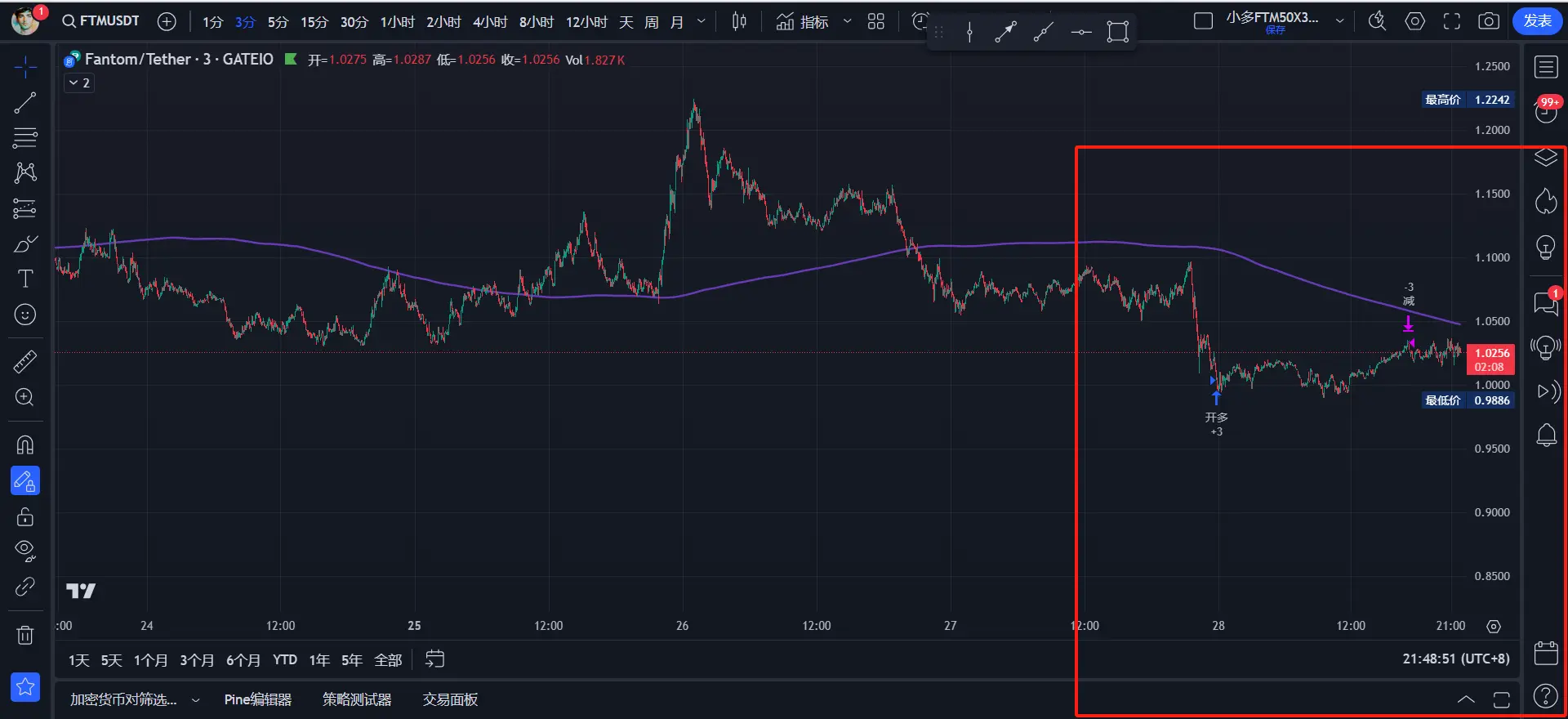The height and width of the screenshot is (719, 1568).
Task: Open timezone menu at 21:48:51 (UTC+8)
Action: point(1456,659)
